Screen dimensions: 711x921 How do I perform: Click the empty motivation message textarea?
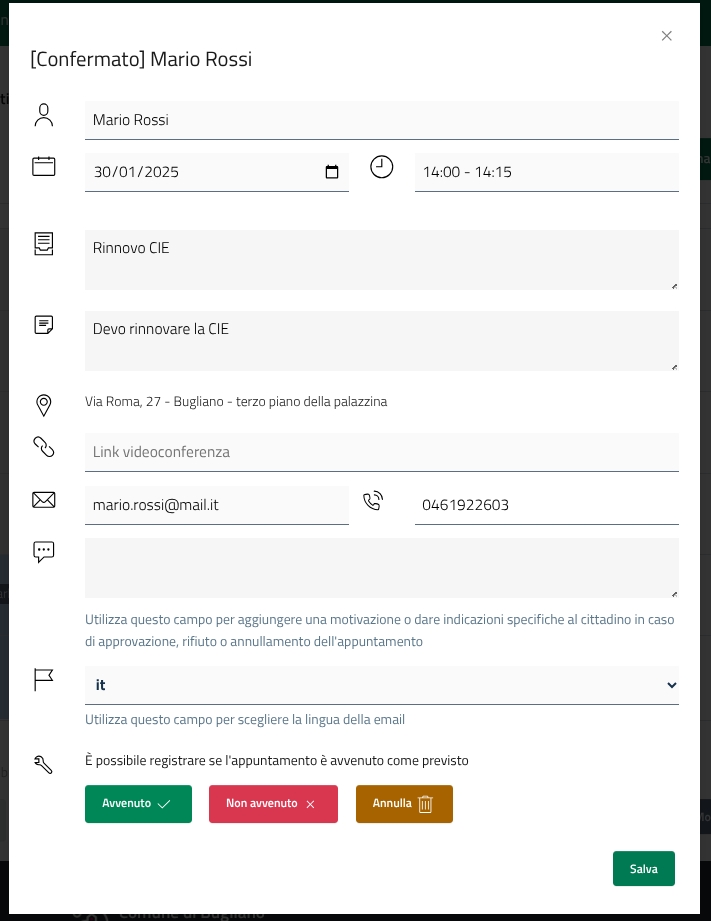(381, 568)
